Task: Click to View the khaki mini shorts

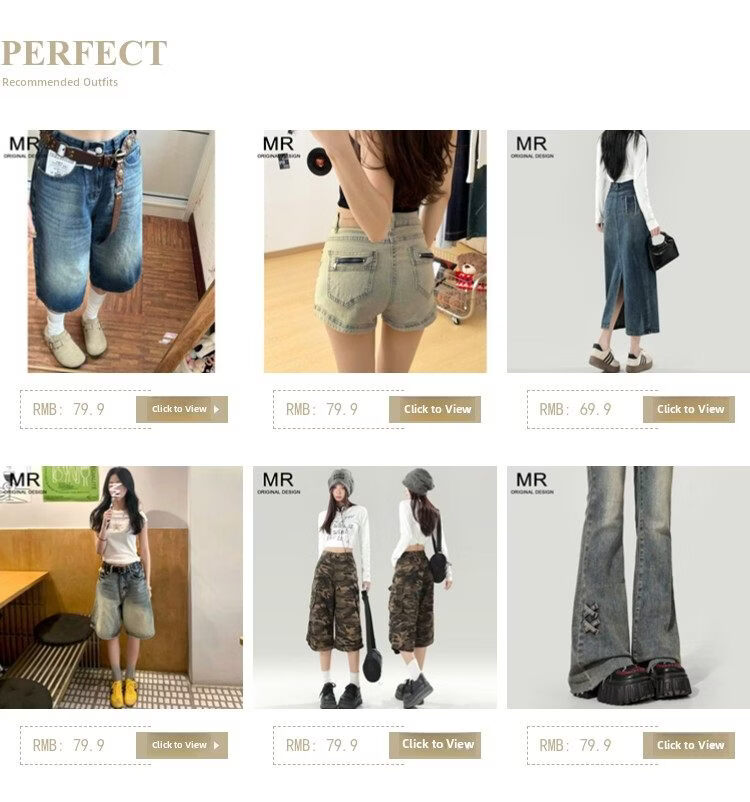Action: [x=435, y=409]
